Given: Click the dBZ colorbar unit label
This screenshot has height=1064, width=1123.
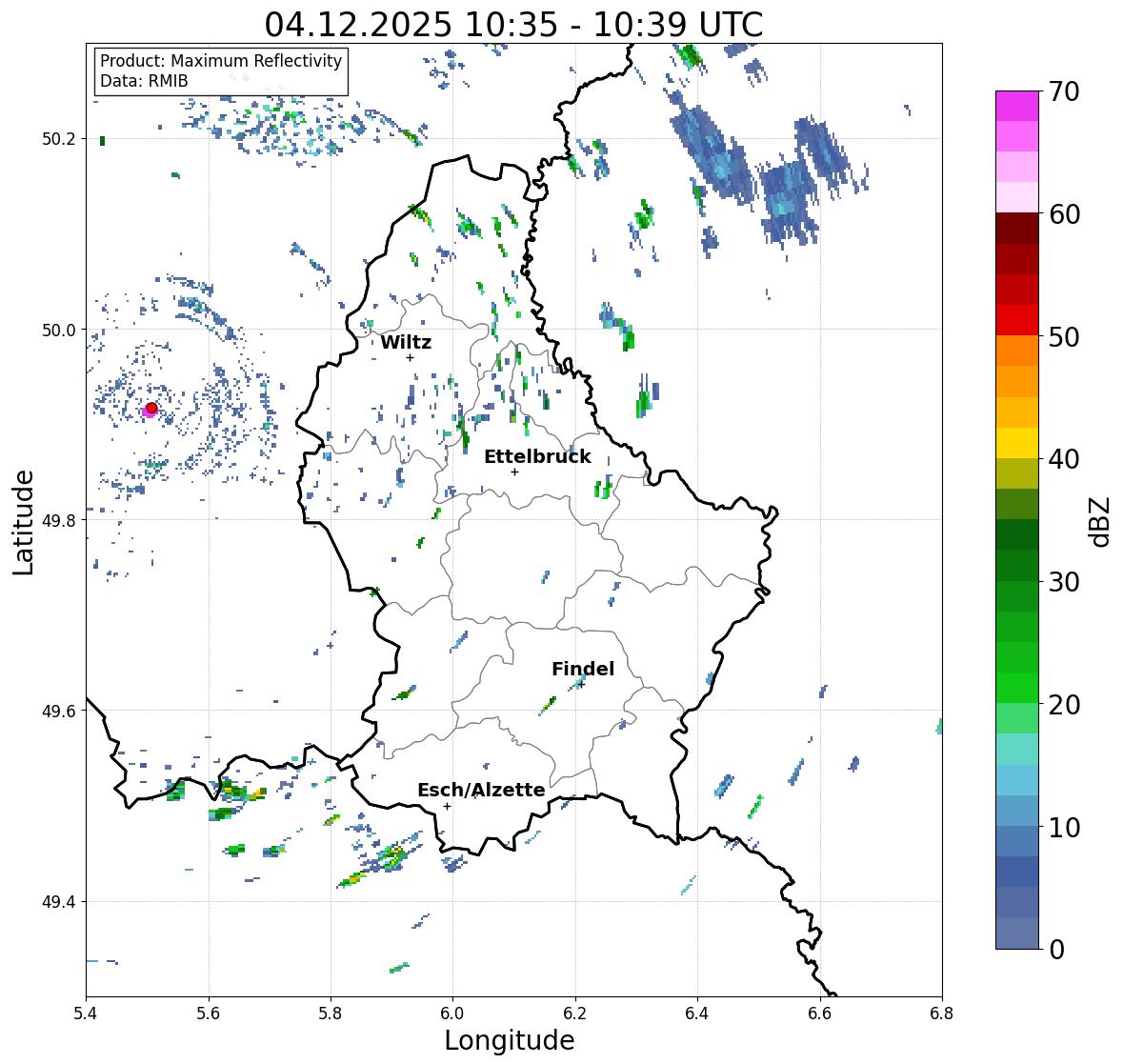Looking at the screenshot, I should coord(1100,521).
